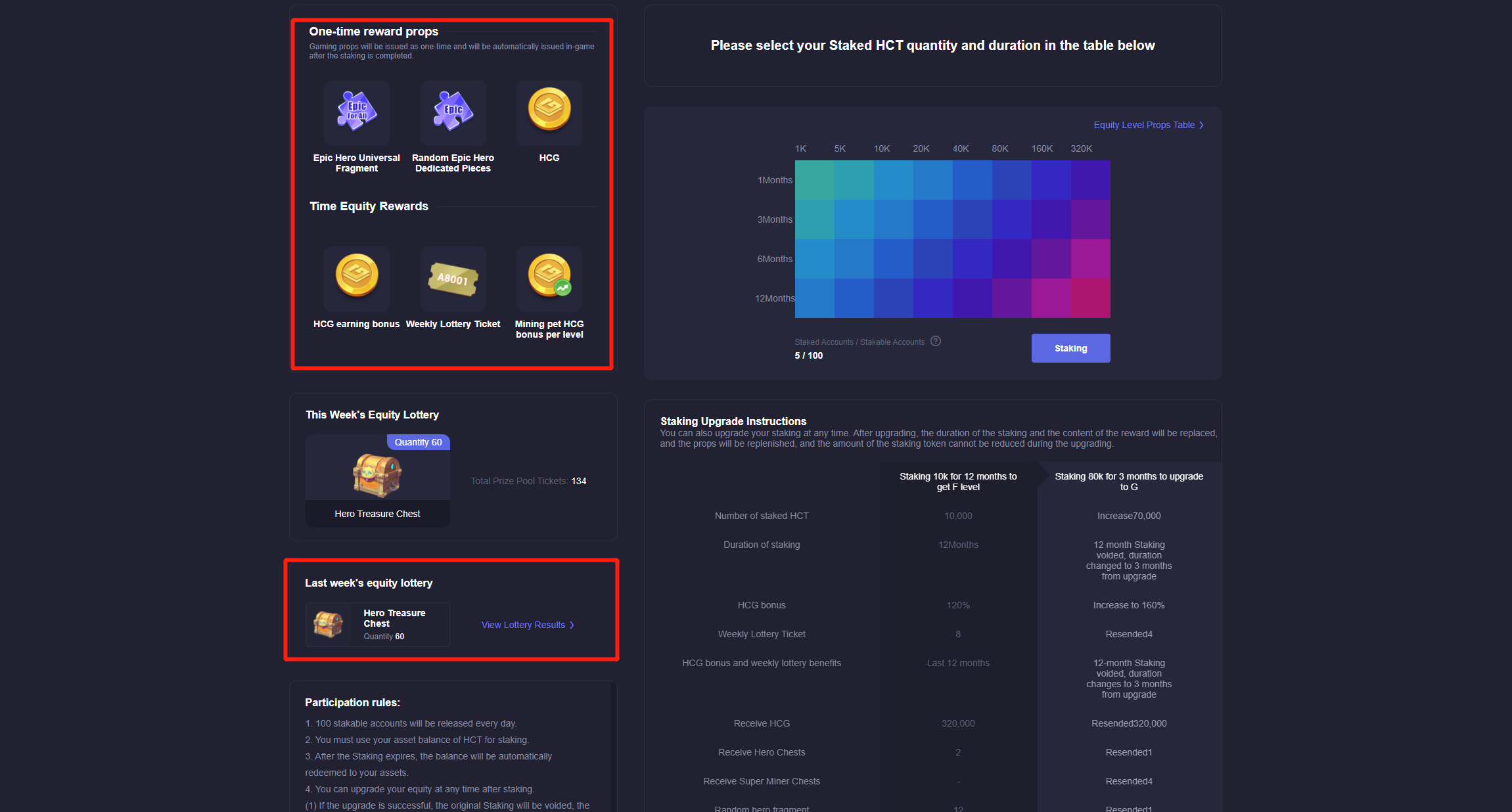Screen dimensions: 1512x812
Task: Click the Epic Hero Universal Fragment icon
Action: point(357,112)
